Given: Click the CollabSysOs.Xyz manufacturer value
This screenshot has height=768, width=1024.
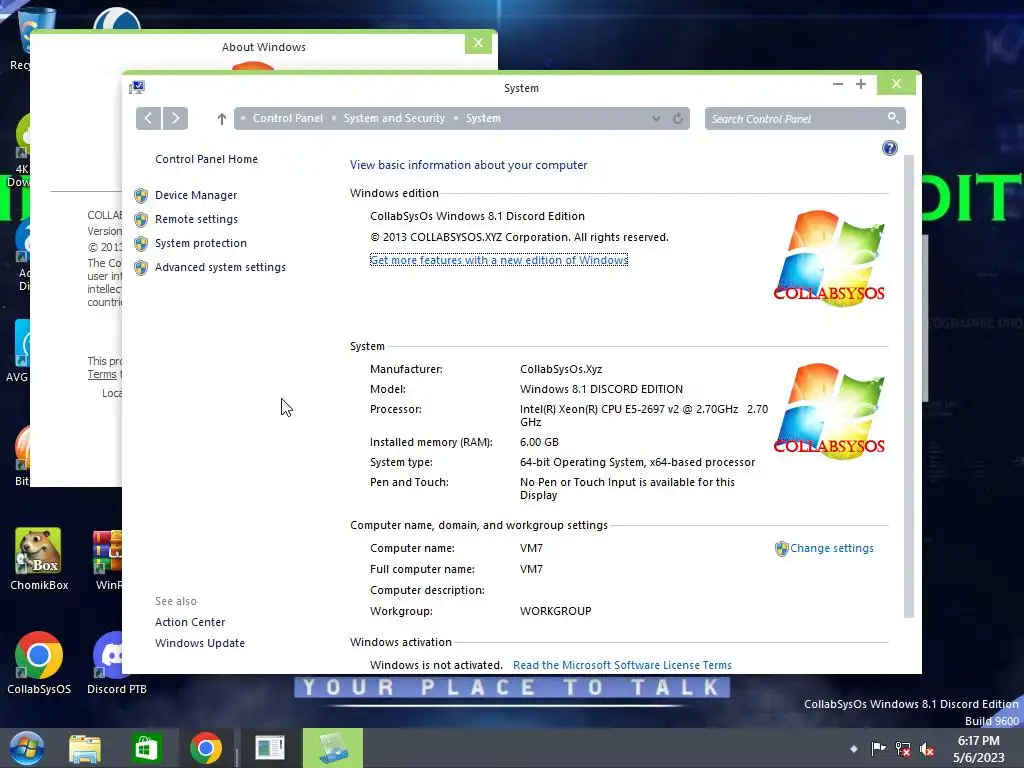Looking at the screenshot, I should pyautogui.click(x=560, y=369).
